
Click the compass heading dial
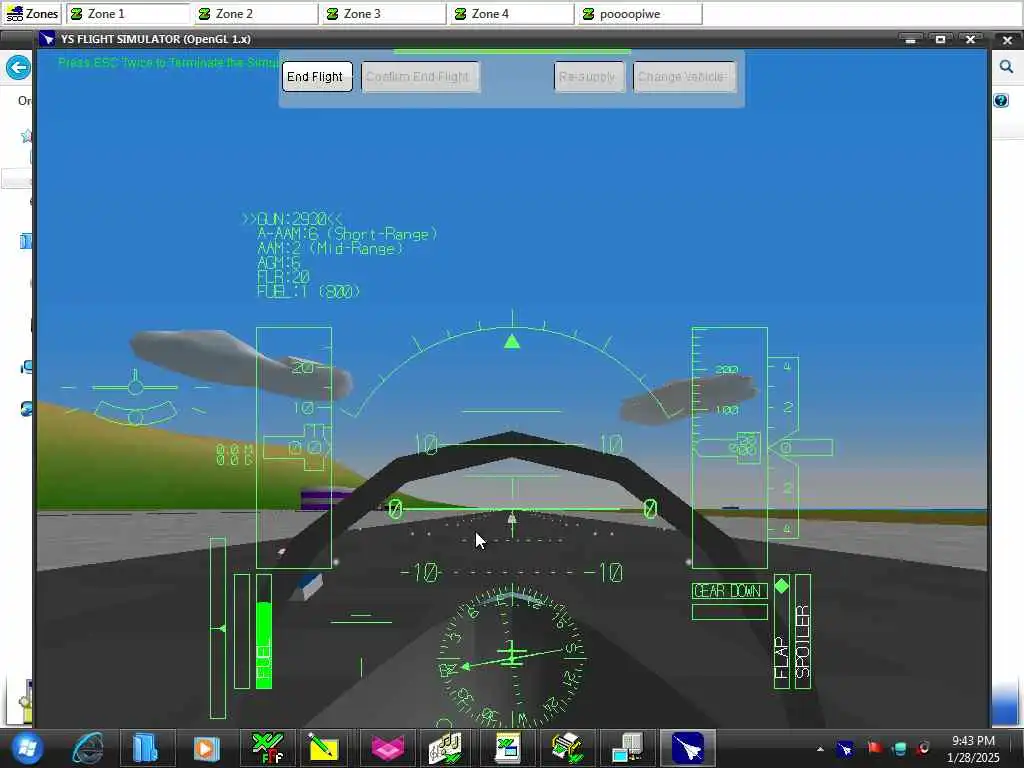coord(512,656)
